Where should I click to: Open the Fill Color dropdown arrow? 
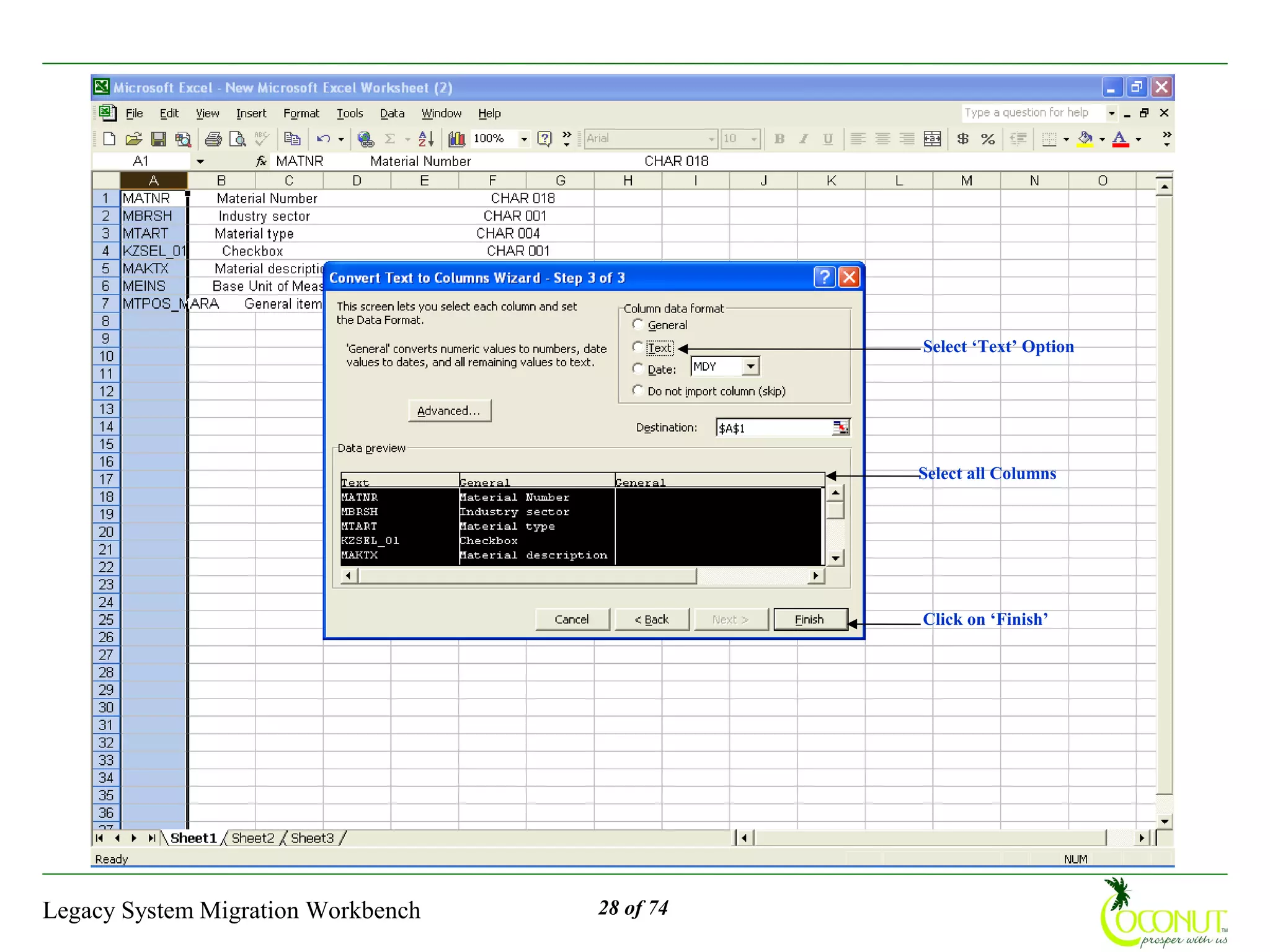pos(1102,139)
